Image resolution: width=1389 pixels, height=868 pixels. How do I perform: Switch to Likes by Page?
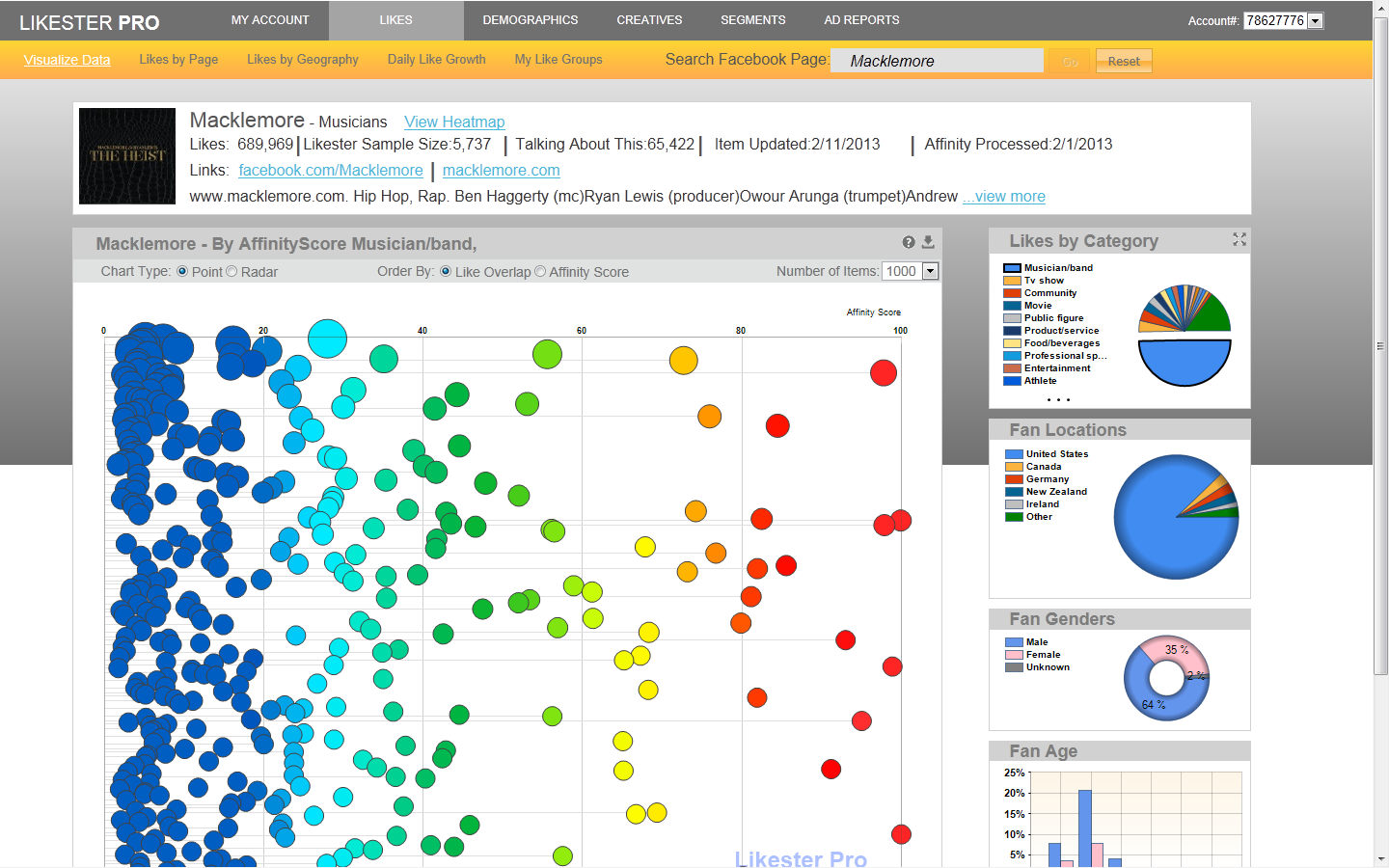[178, 60]
